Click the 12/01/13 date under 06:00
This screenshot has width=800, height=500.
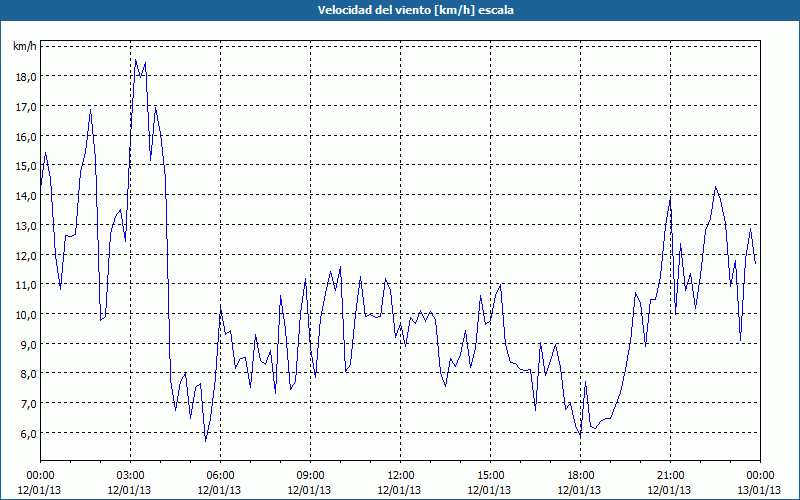(219, 490)
